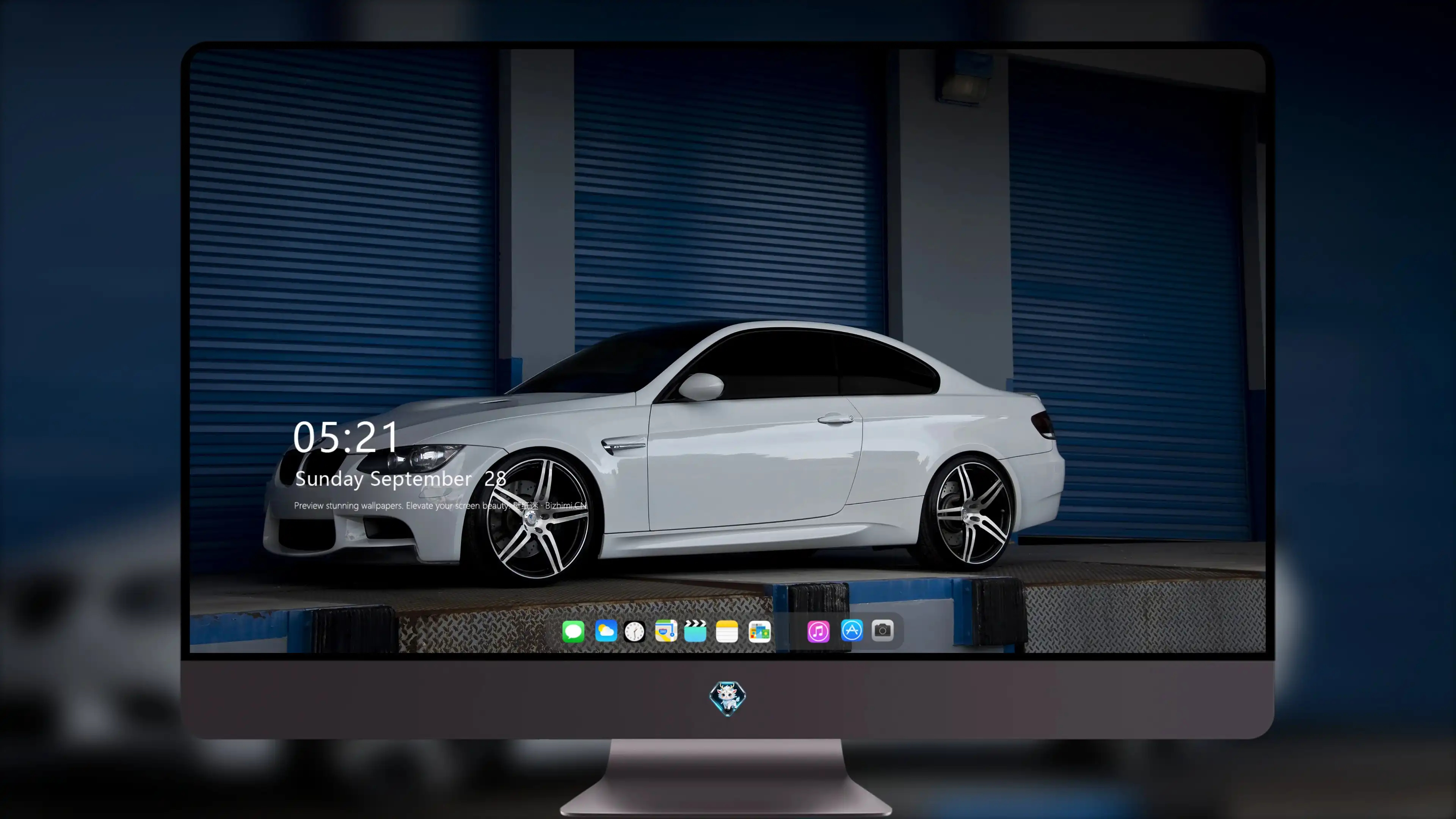Open the Clock app in the dock
1456x819 pixels.
tap(634, 631)
